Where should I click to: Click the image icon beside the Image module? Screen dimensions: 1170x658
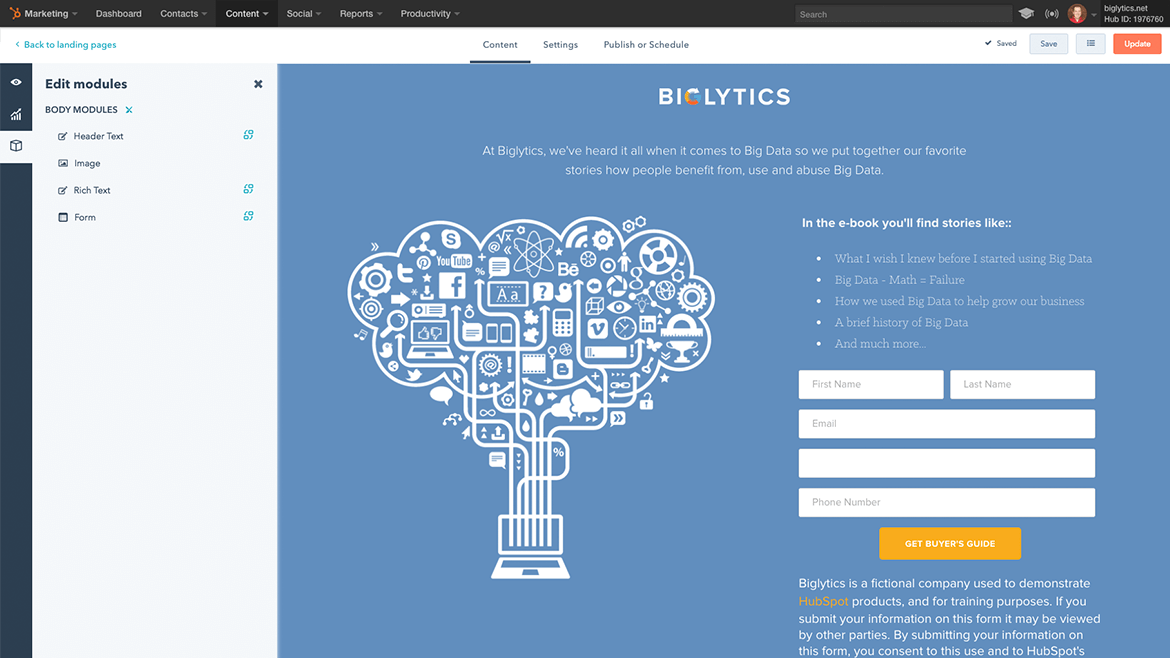pos(63,162)
